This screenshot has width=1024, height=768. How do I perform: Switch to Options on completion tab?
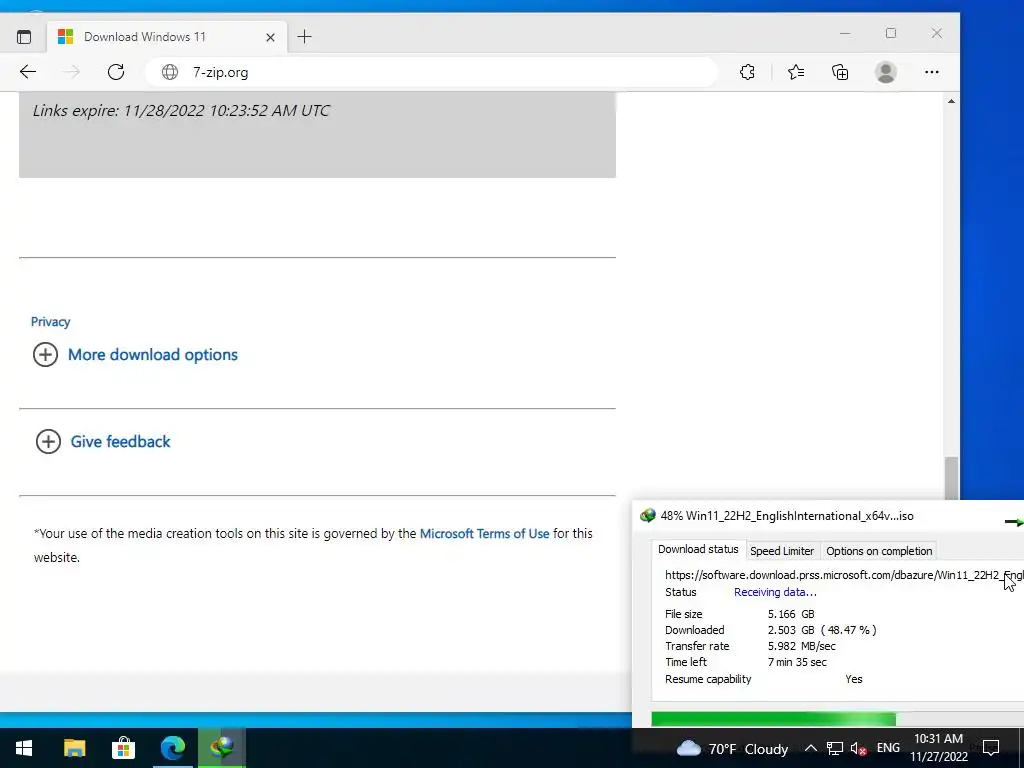[x=879, y=551]
